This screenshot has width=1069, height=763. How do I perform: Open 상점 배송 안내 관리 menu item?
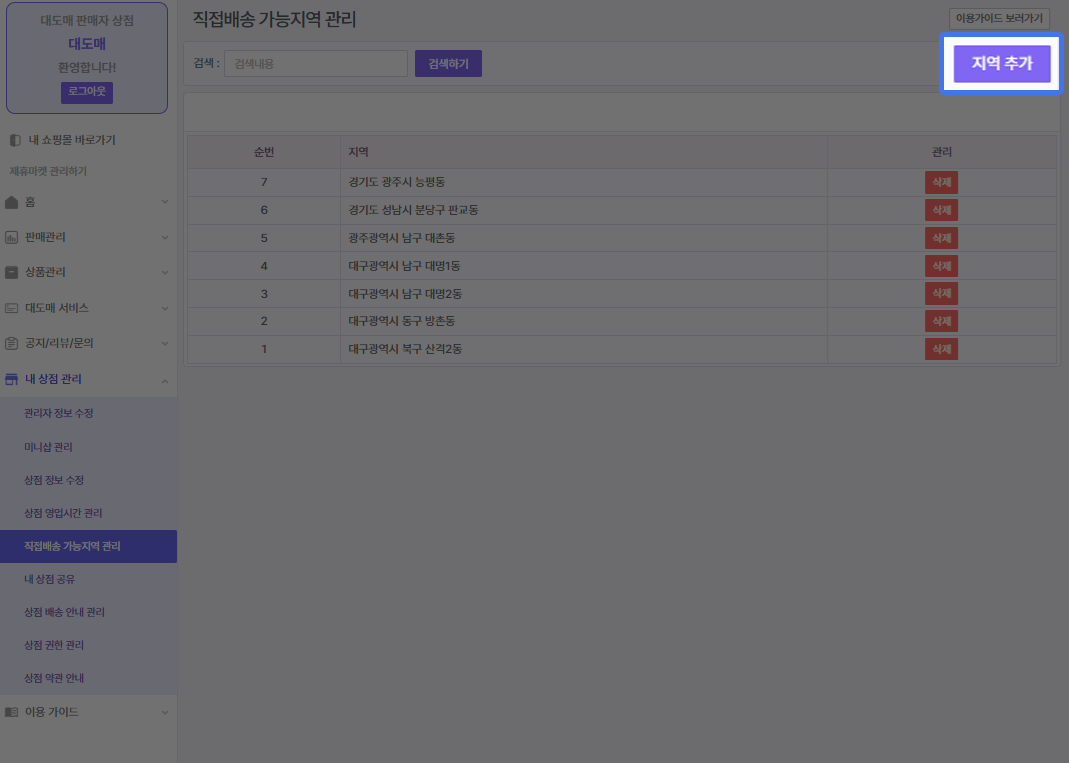pos(64,612)
